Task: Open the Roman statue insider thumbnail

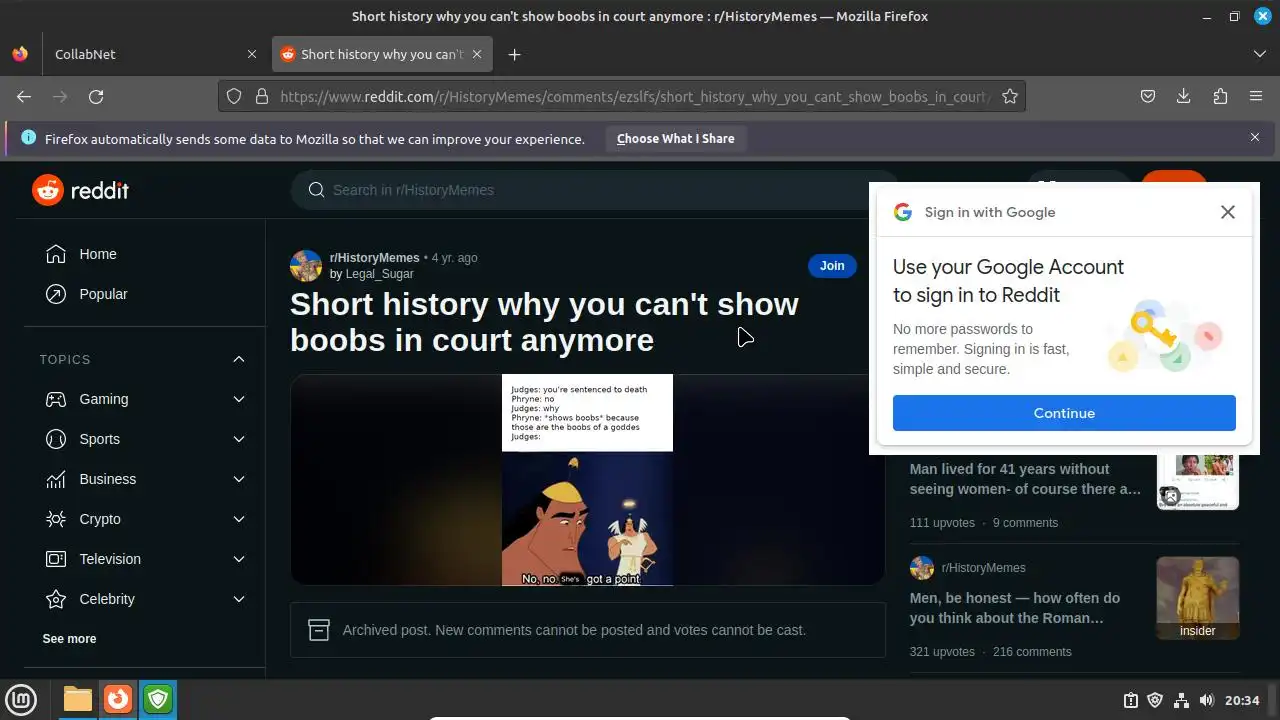Action: coord(1197,598)
